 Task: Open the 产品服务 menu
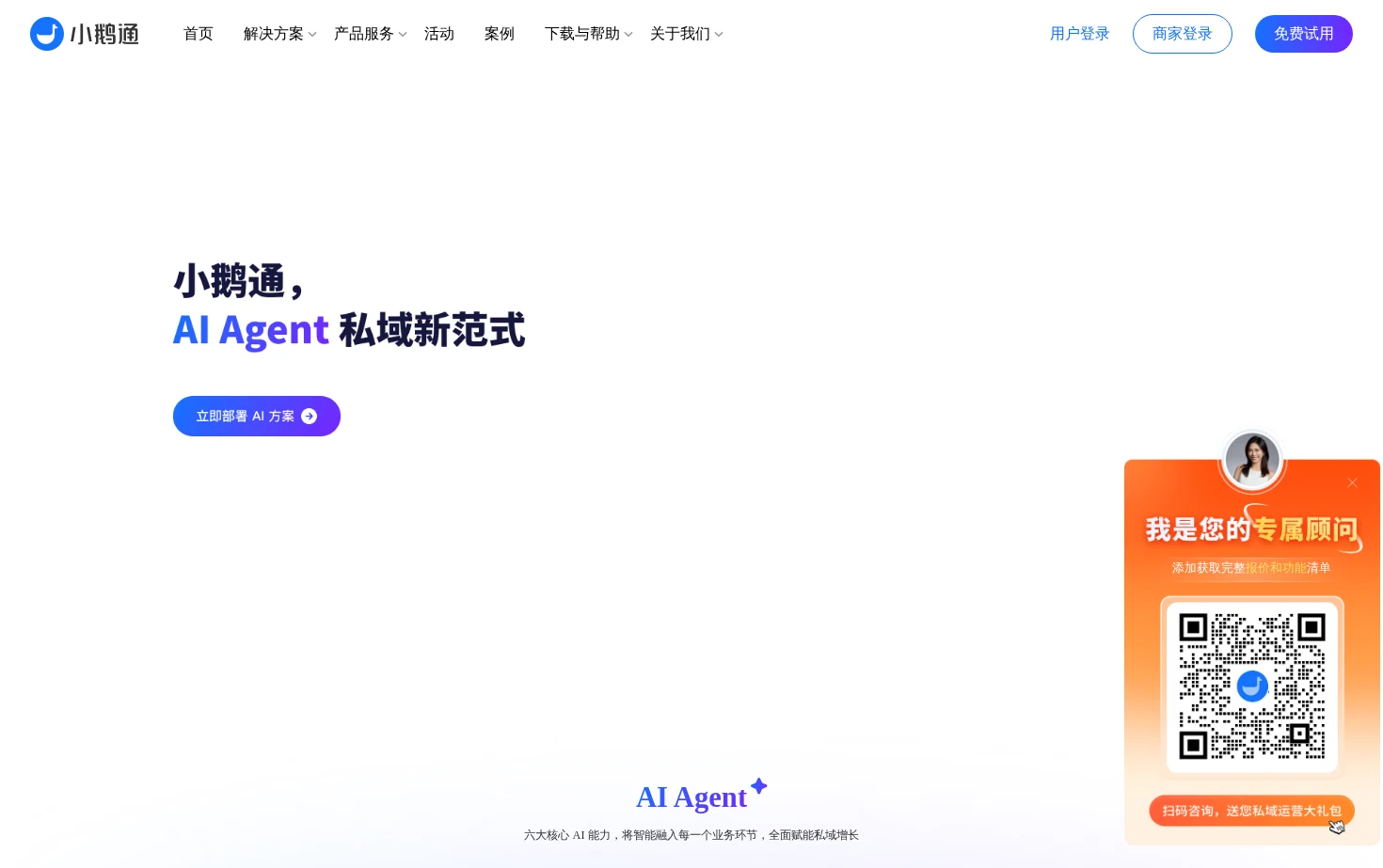364,34
